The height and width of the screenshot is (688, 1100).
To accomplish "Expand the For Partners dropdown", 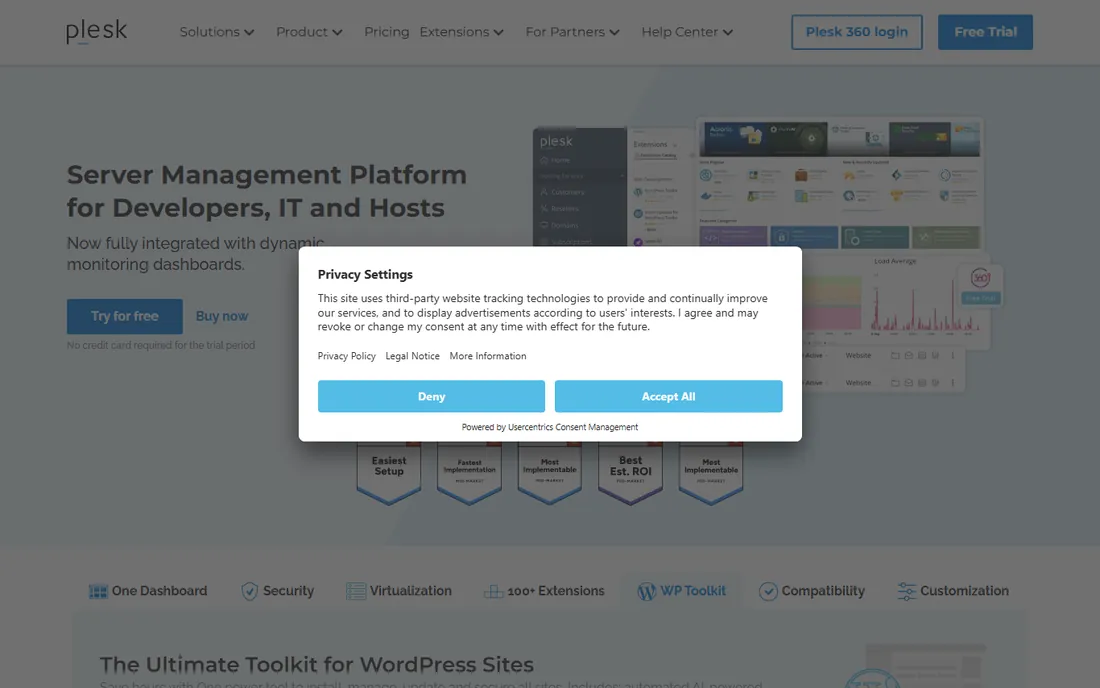I will pyautogui.click(x=572, y=32).
